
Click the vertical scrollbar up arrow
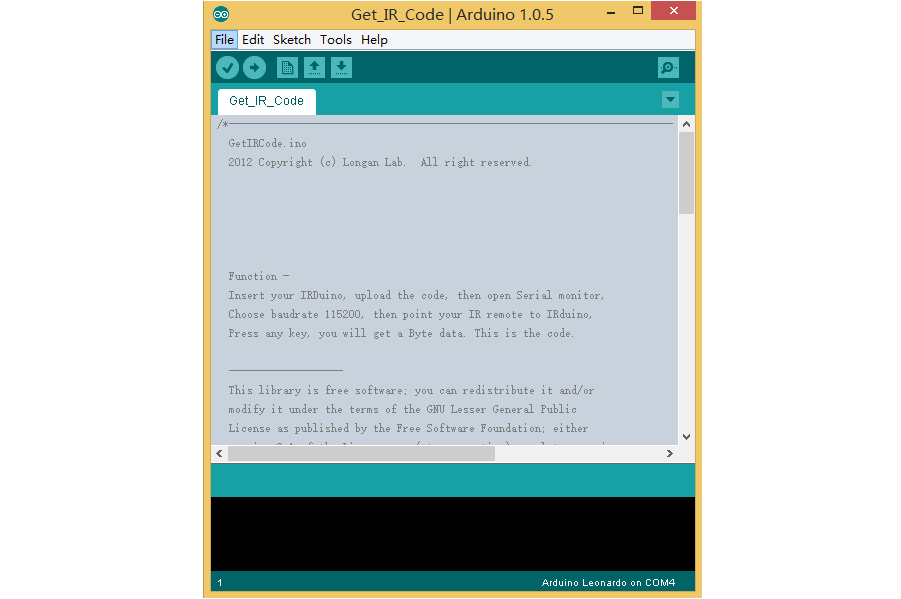coord(686,124)
